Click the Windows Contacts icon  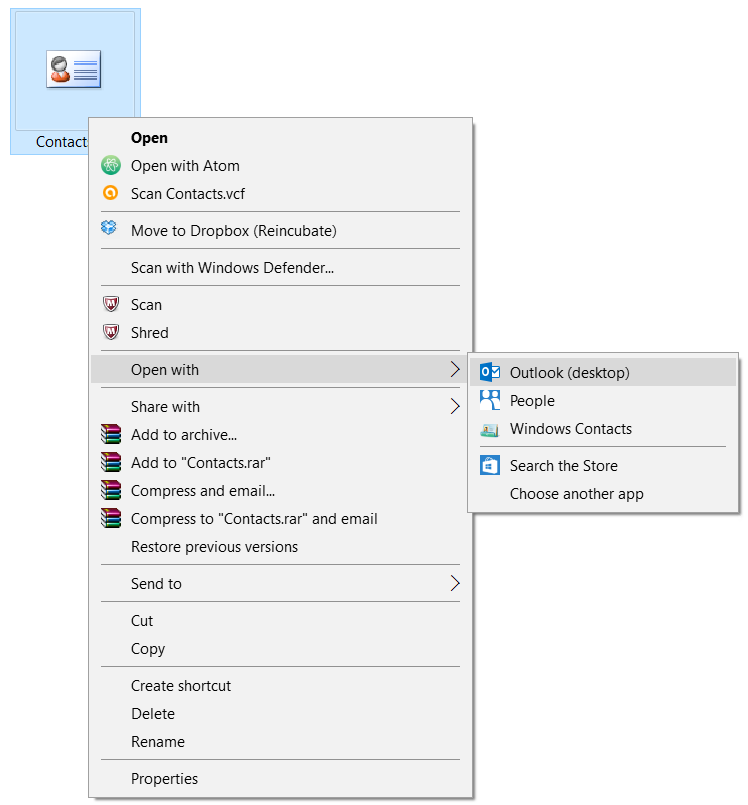click(x=489, y=429)
